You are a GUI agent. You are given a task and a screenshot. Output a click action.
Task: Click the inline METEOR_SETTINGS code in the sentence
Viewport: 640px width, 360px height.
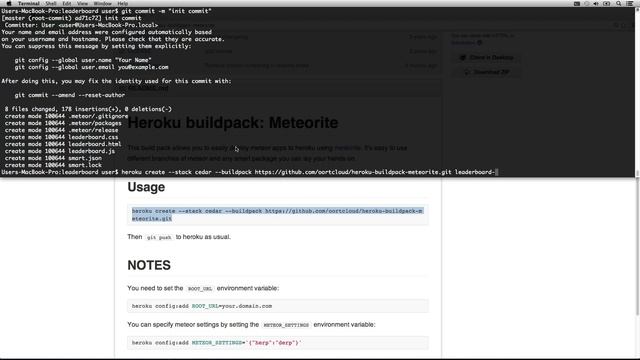click(x=286, y=325)
